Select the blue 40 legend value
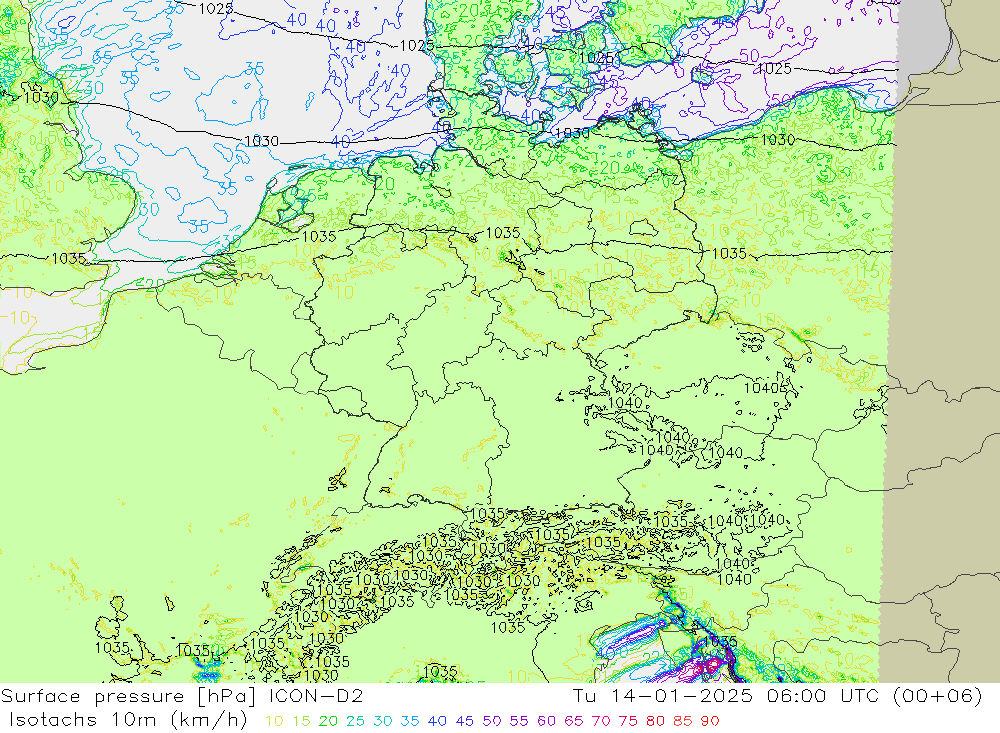The height and width of the screenshot is (733, 1000). coord(437,721)
